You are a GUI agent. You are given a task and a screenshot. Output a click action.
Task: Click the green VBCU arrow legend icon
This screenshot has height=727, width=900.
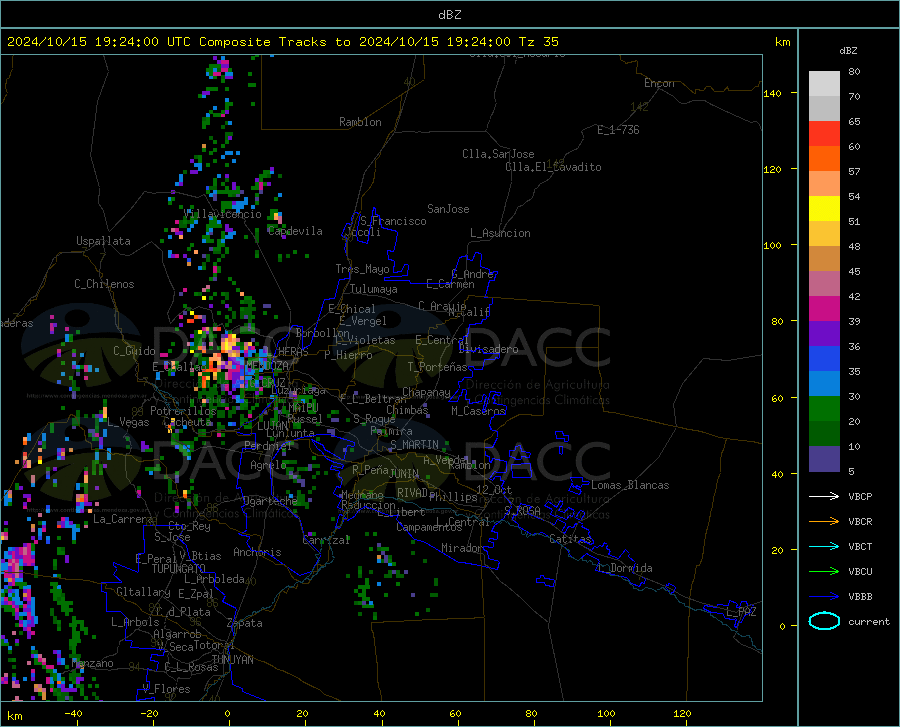pos(824,572)
